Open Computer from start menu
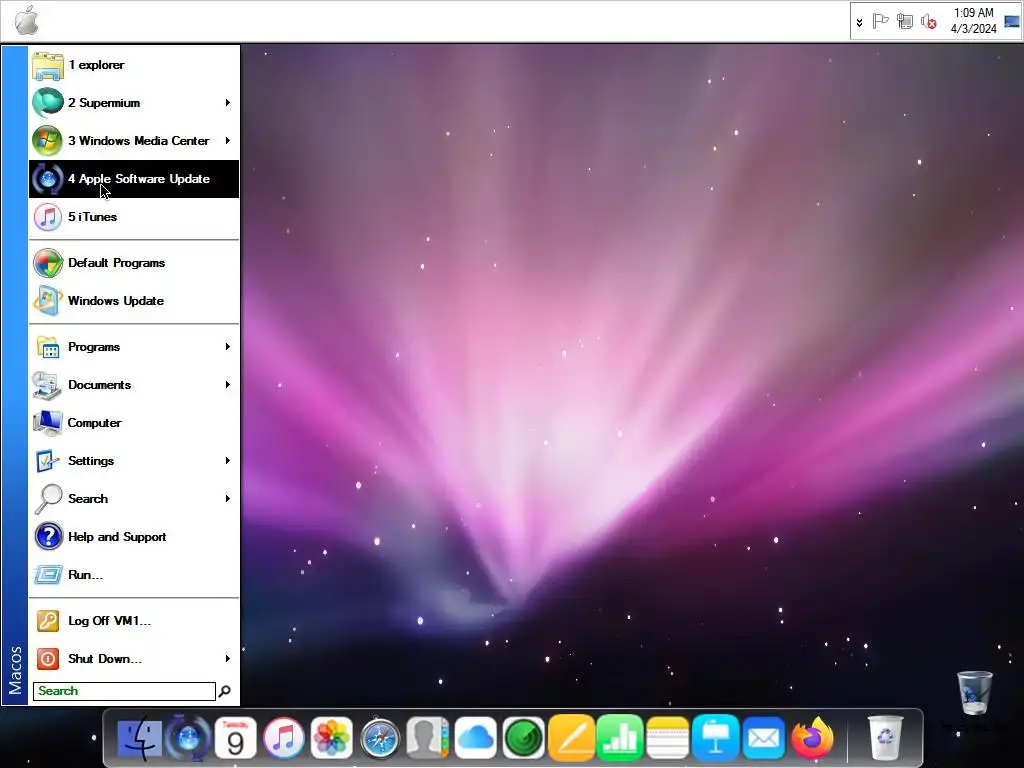1024x768 pixels. click(x=134, y=423)
